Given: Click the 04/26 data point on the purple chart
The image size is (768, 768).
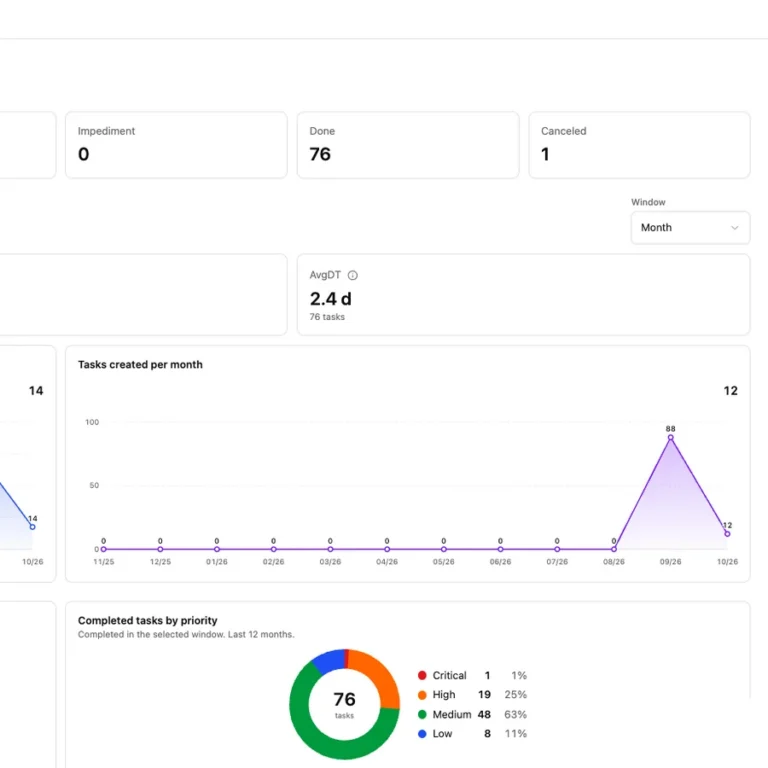Looking at the screenshot, I should (387, 549).
